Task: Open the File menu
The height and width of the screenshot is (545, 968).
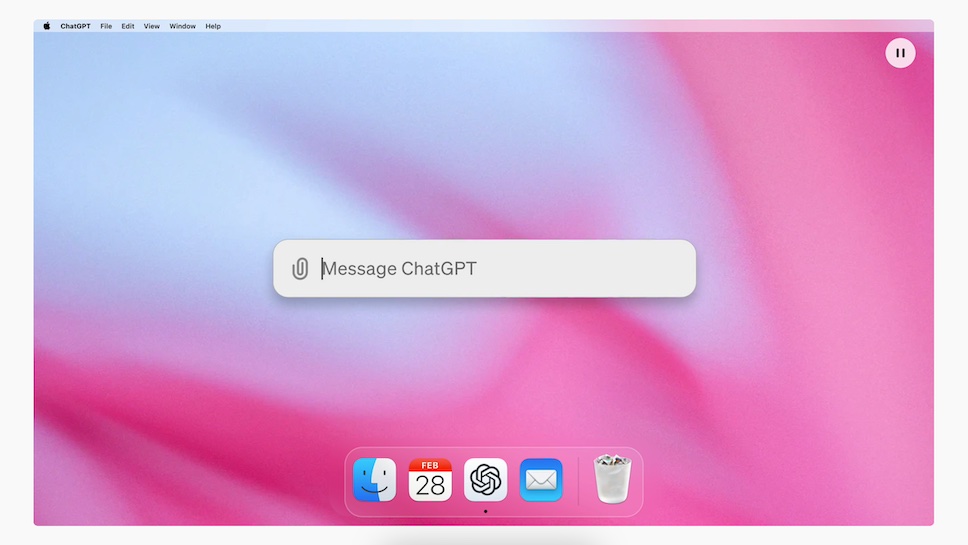Action: tap(106, 26)
